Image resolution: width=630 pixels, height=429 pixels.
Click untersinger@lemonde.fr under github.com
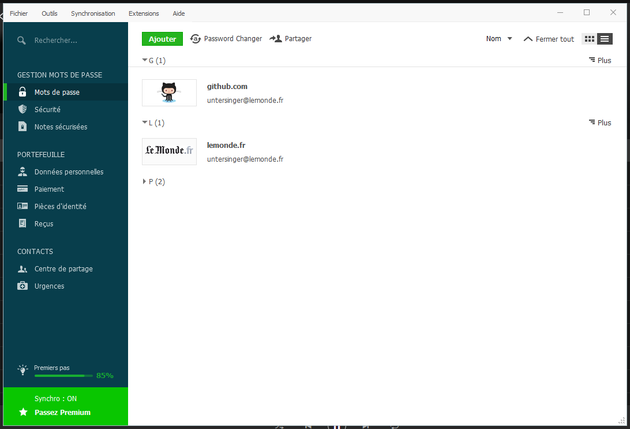pyautogui.click(x=245, y=100)
